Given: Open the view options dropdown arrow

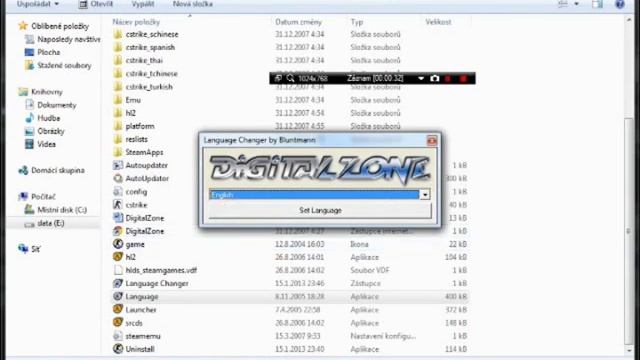Looking at the screenshot, I should (x=576, y=4).
